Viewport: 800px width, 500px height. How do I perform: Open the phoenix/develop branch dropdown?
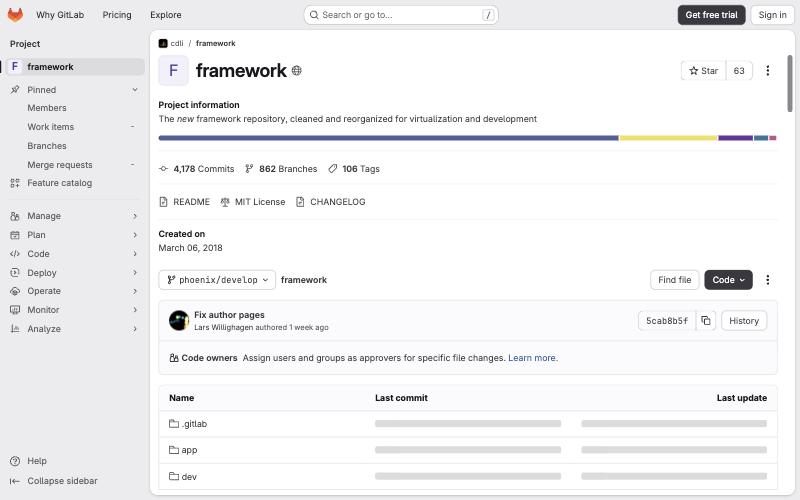[217, 280]
